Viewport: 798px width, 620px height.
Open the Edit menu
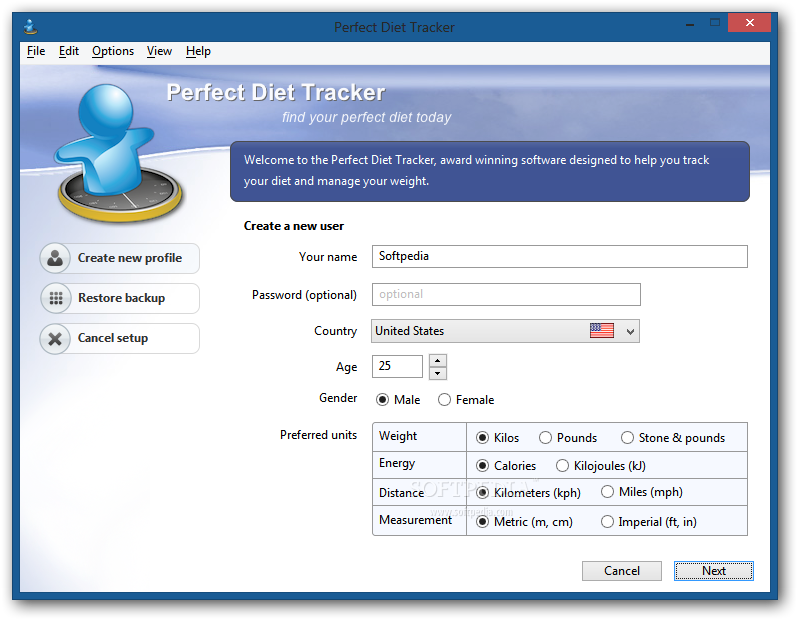(x=69, y=51)
